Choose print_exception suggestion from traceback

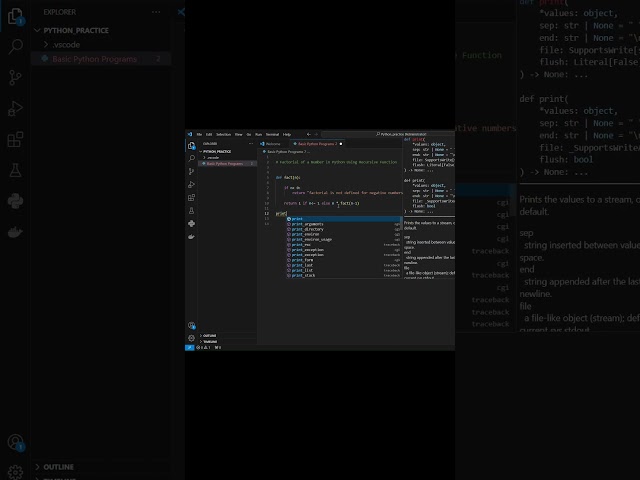tap(343, 255)
